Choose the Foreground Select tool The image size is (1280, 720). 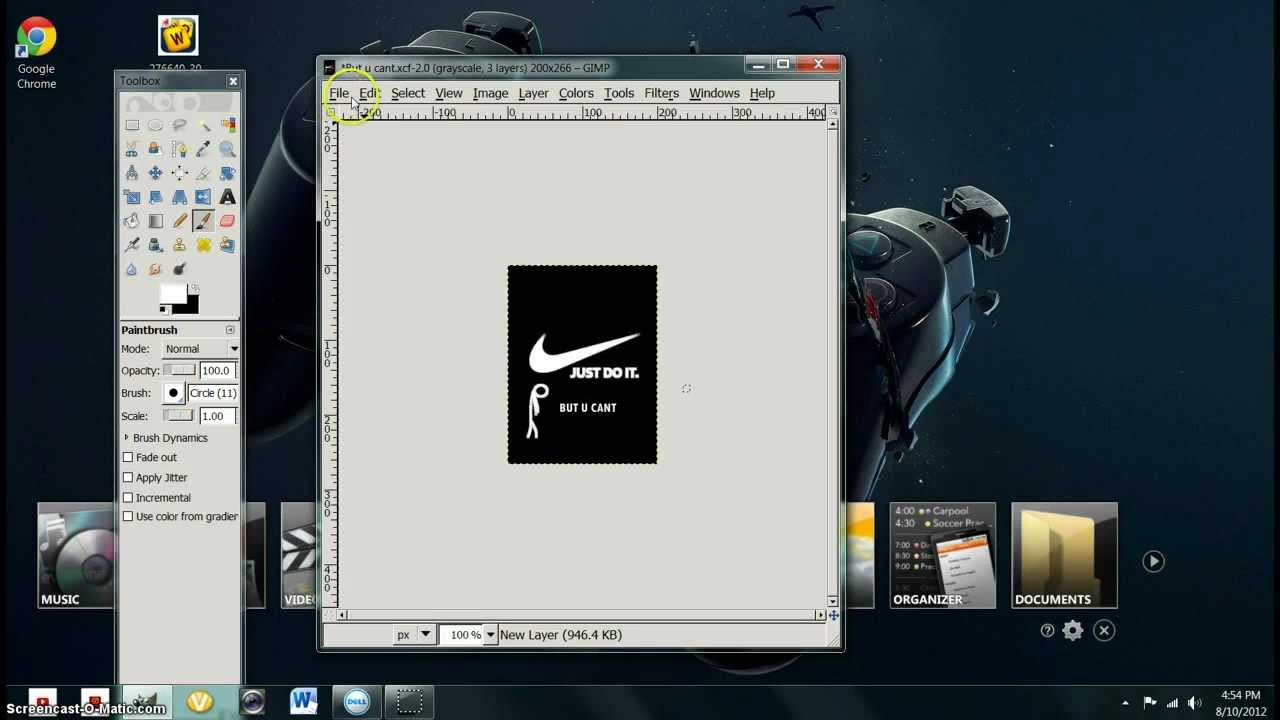click(155, 149)
